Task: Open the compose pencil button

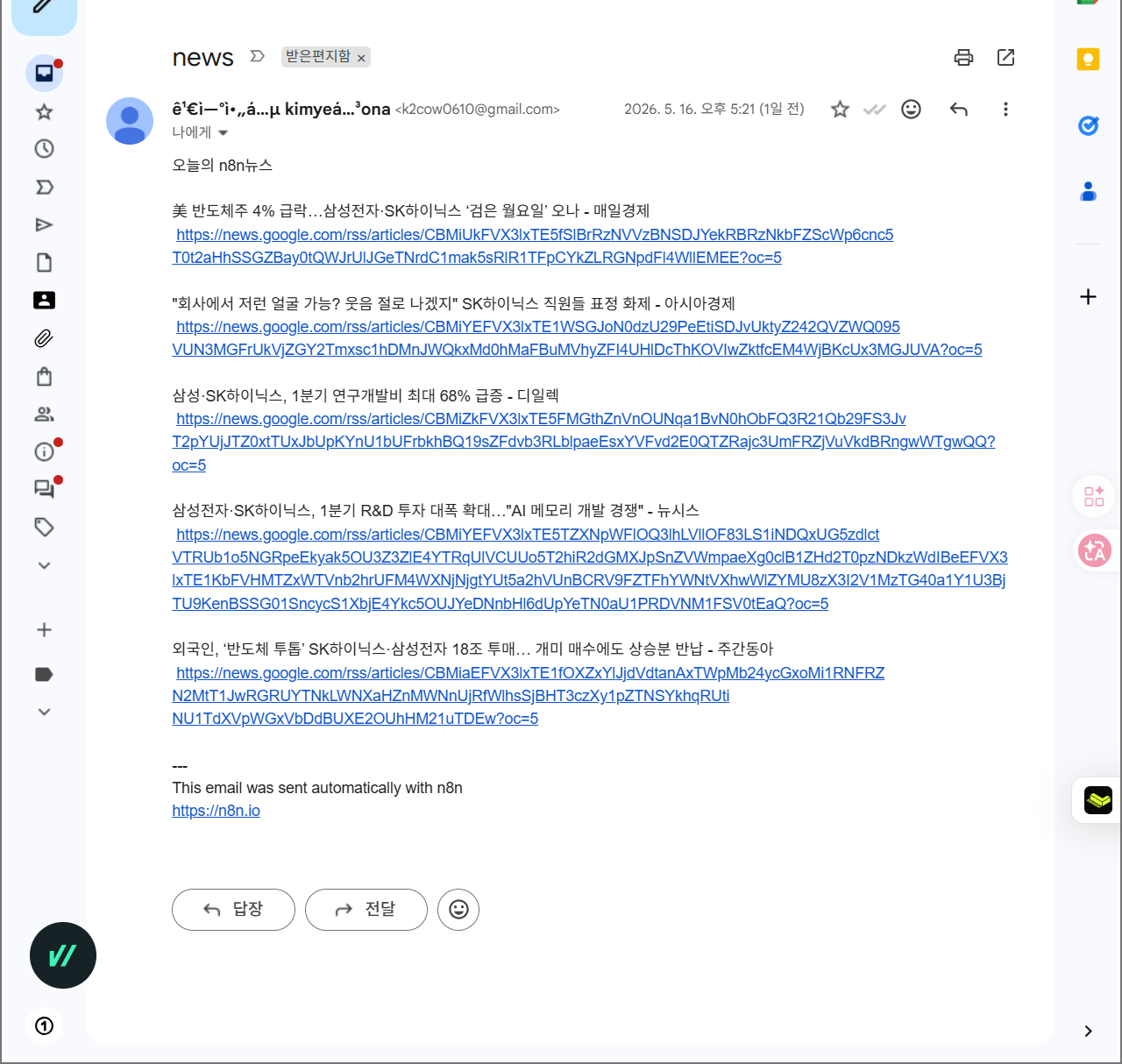Action: (44, 11)
